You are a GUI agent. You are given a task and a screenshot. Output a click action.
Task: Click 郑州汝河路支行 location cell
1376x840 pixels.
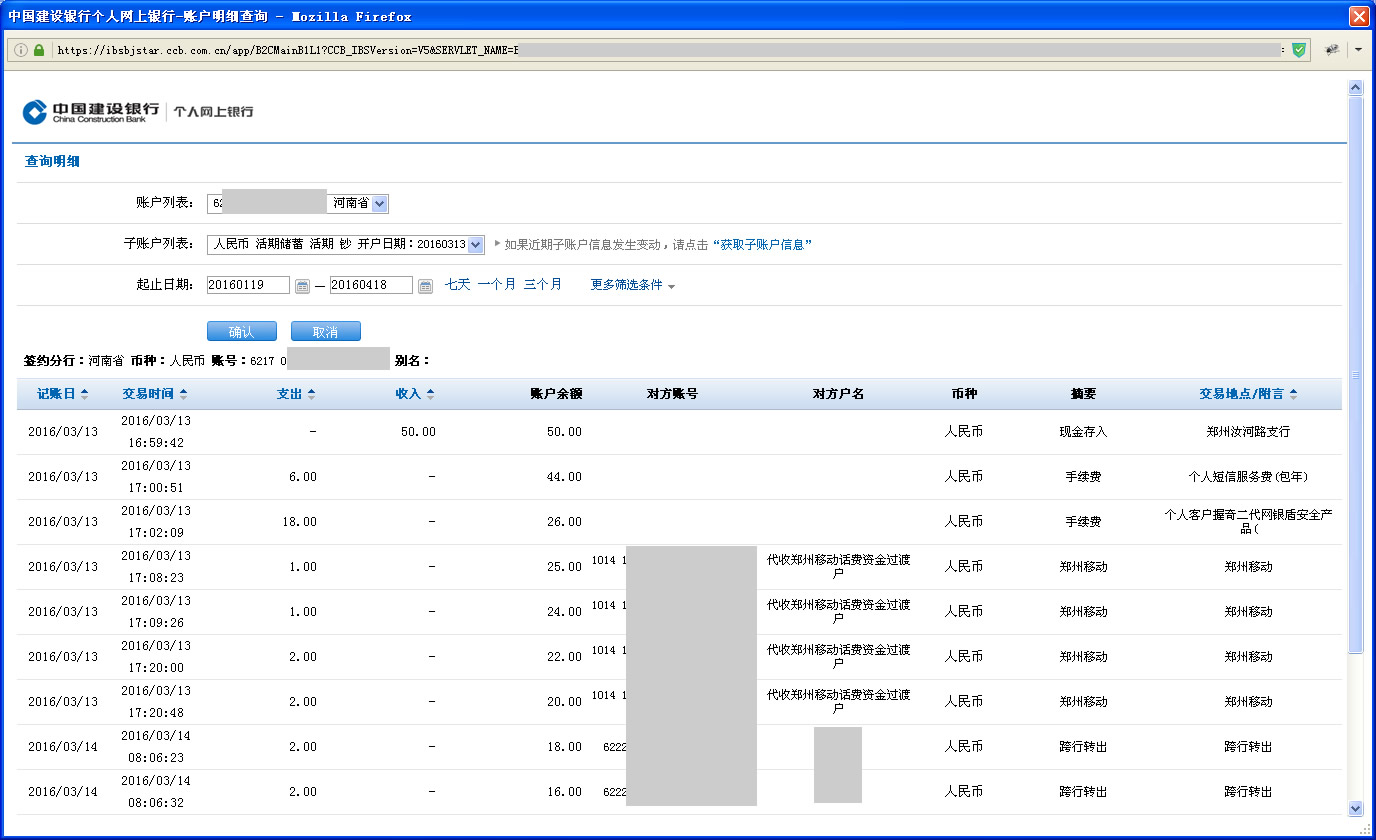(1248, 432)
